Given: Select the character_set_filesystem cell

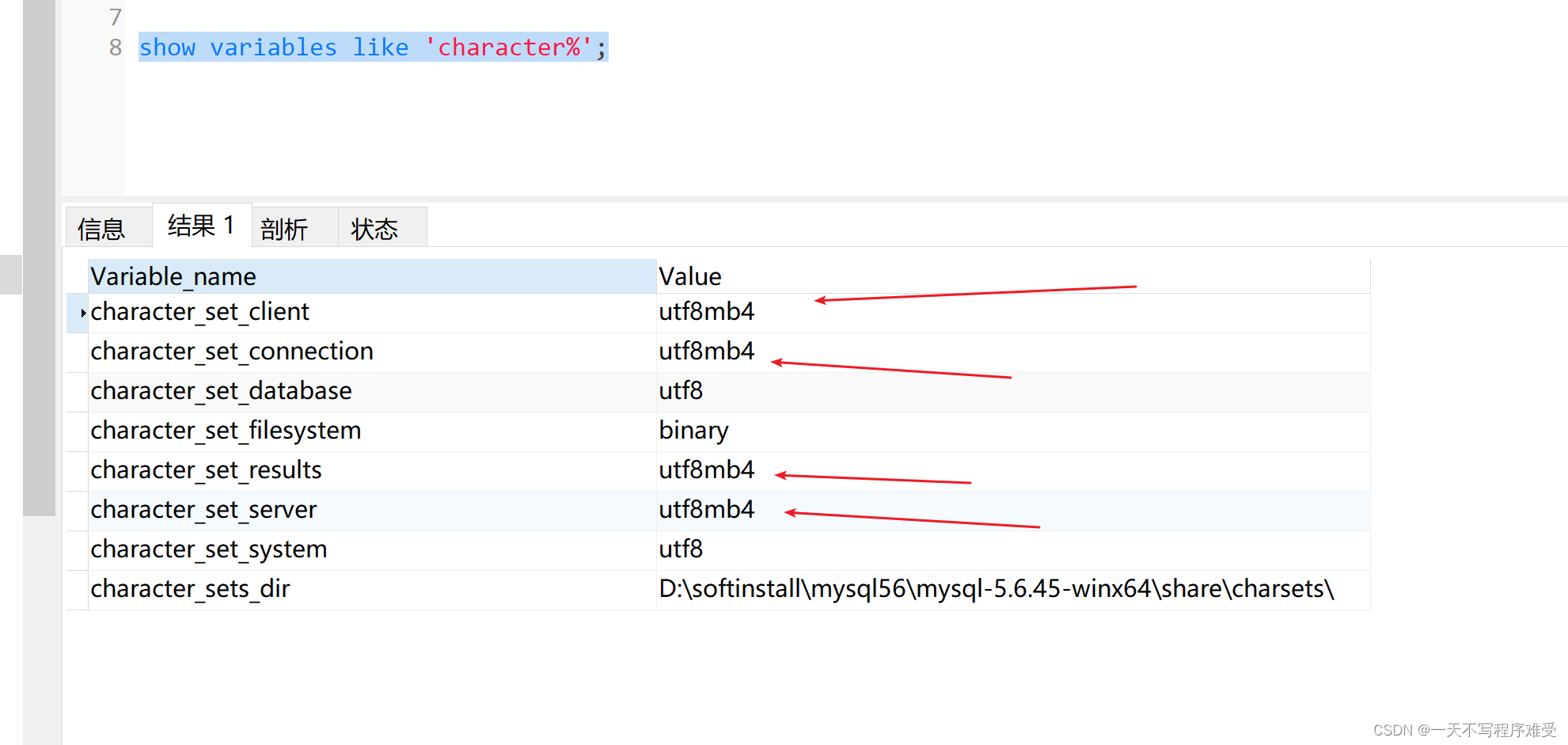Looking at the screenshot, I should click(x=372, y=431).
